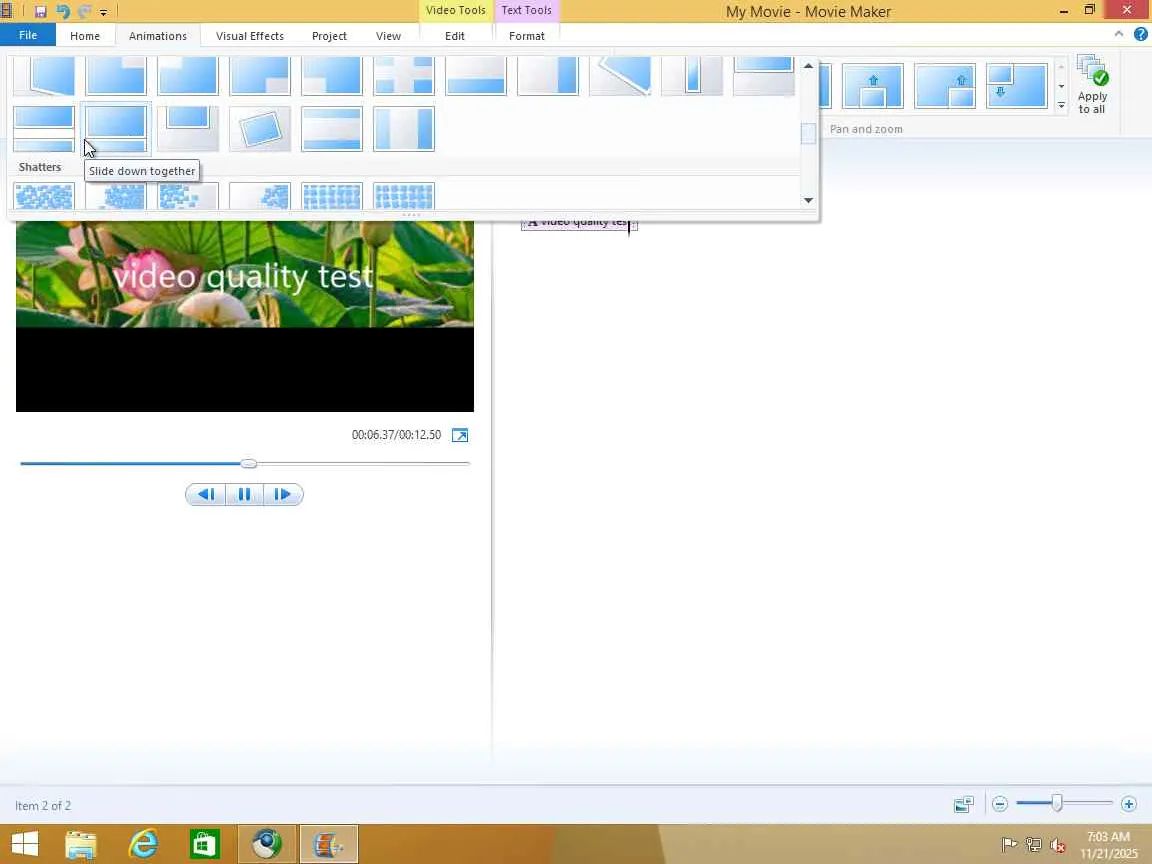Viewport: 1152px width, 864px height.
Task: Select the transition with small rectangle at top
Action: point(188,129)
